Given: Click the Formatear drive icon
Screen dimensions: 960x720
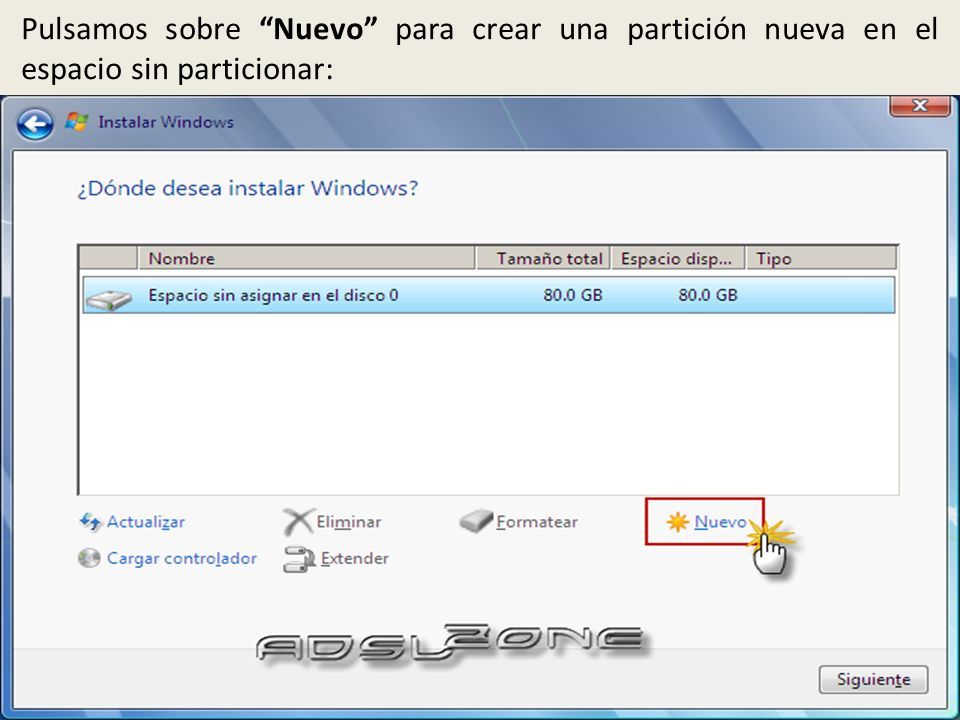Looking at the screenshot, I should pos(476,521).
